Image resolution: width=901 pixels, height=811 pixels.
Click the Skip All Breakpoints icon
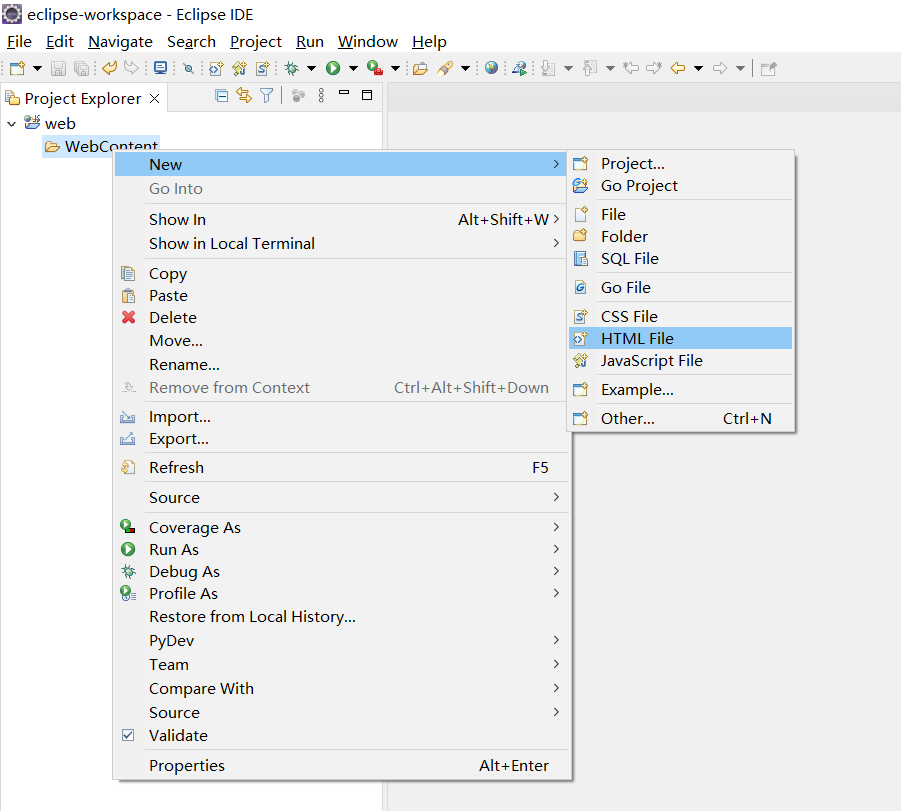click(188, 68)
